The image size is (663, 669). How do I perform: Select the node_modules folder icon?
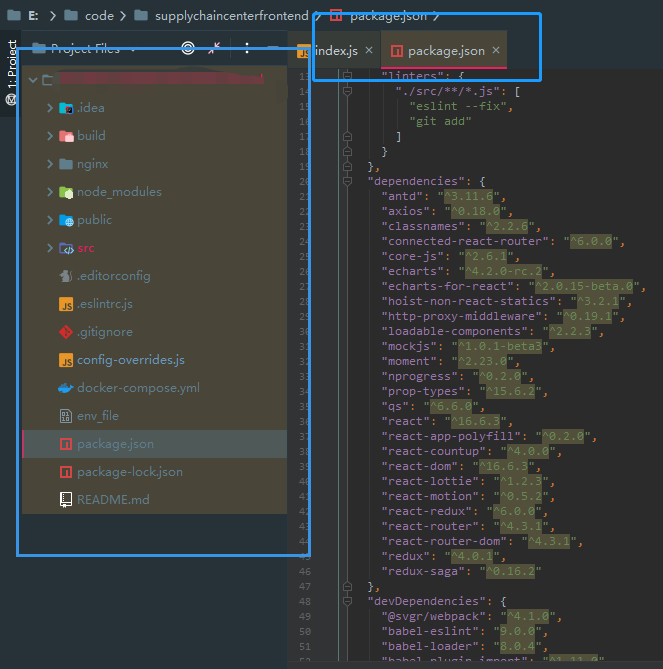coord(66,192)
